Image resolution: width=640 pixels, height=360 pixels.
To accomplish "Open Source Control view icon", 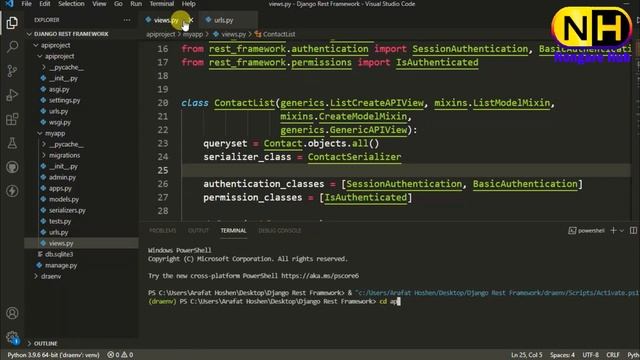I will point(12,71).
